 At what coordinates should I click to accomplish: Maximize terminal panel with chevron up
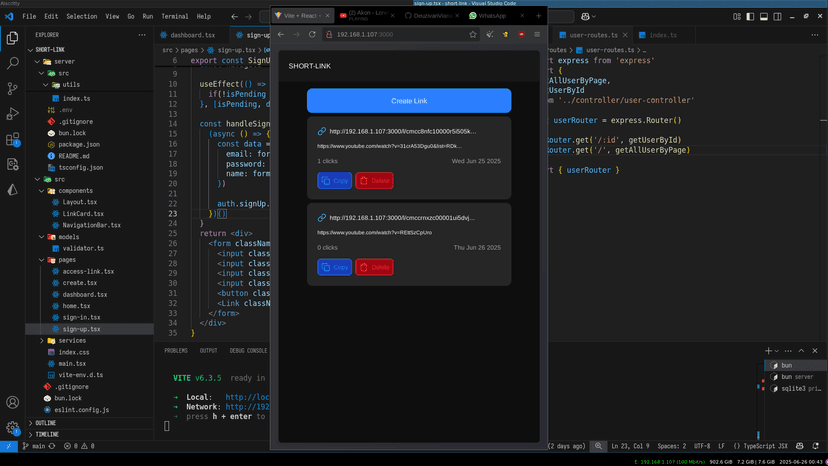click(801, 351)
